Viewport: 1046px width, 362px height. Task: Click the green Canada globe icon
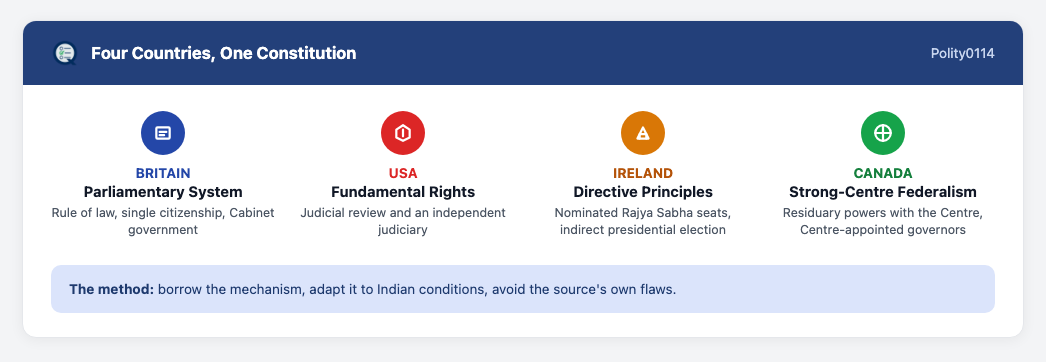click(883, 133)
